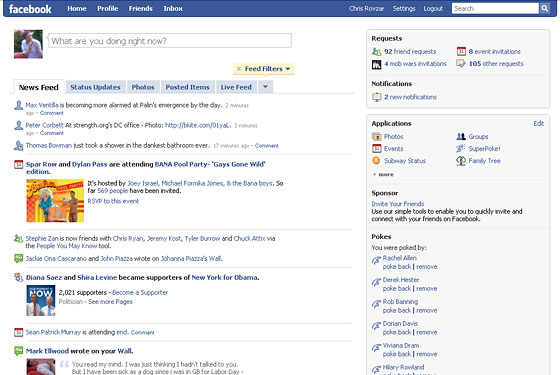Screen dimensions: 560x375
Task: Click the mob wars invitations icon
Action: (x=376, y=64)
